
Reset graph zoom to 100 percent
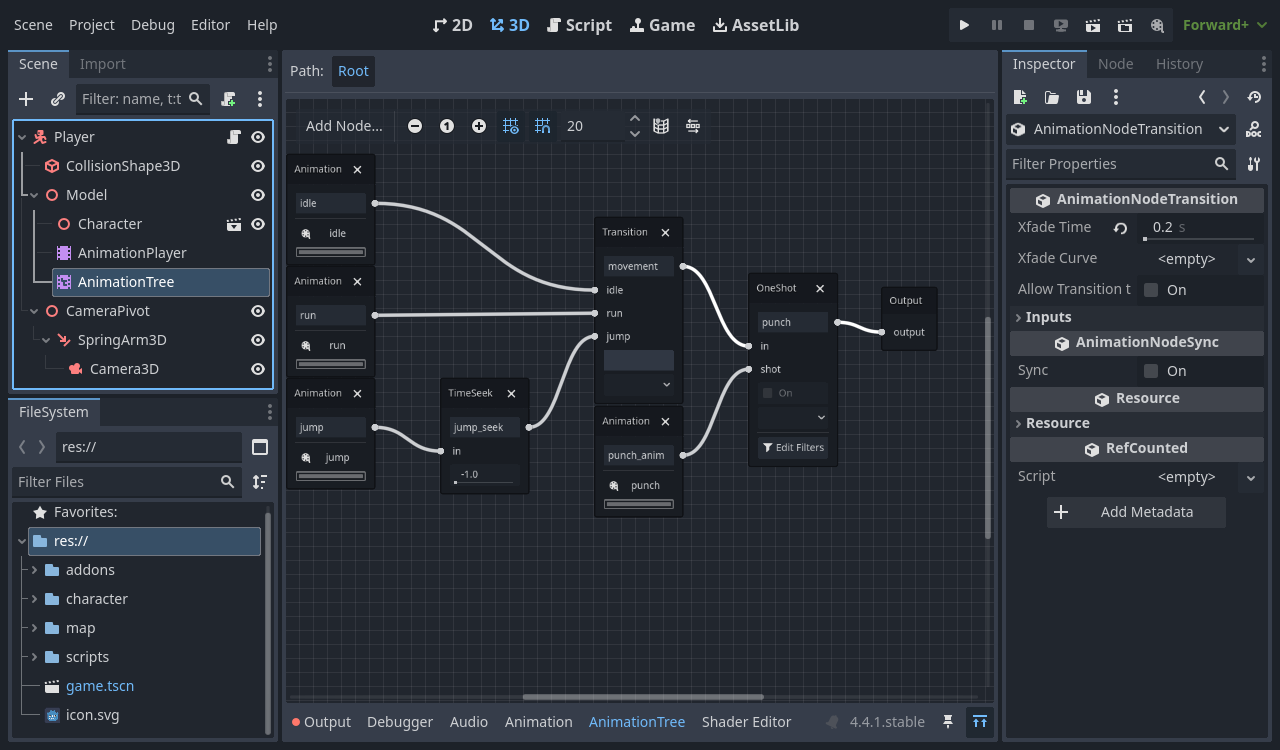tap(447, 126)
